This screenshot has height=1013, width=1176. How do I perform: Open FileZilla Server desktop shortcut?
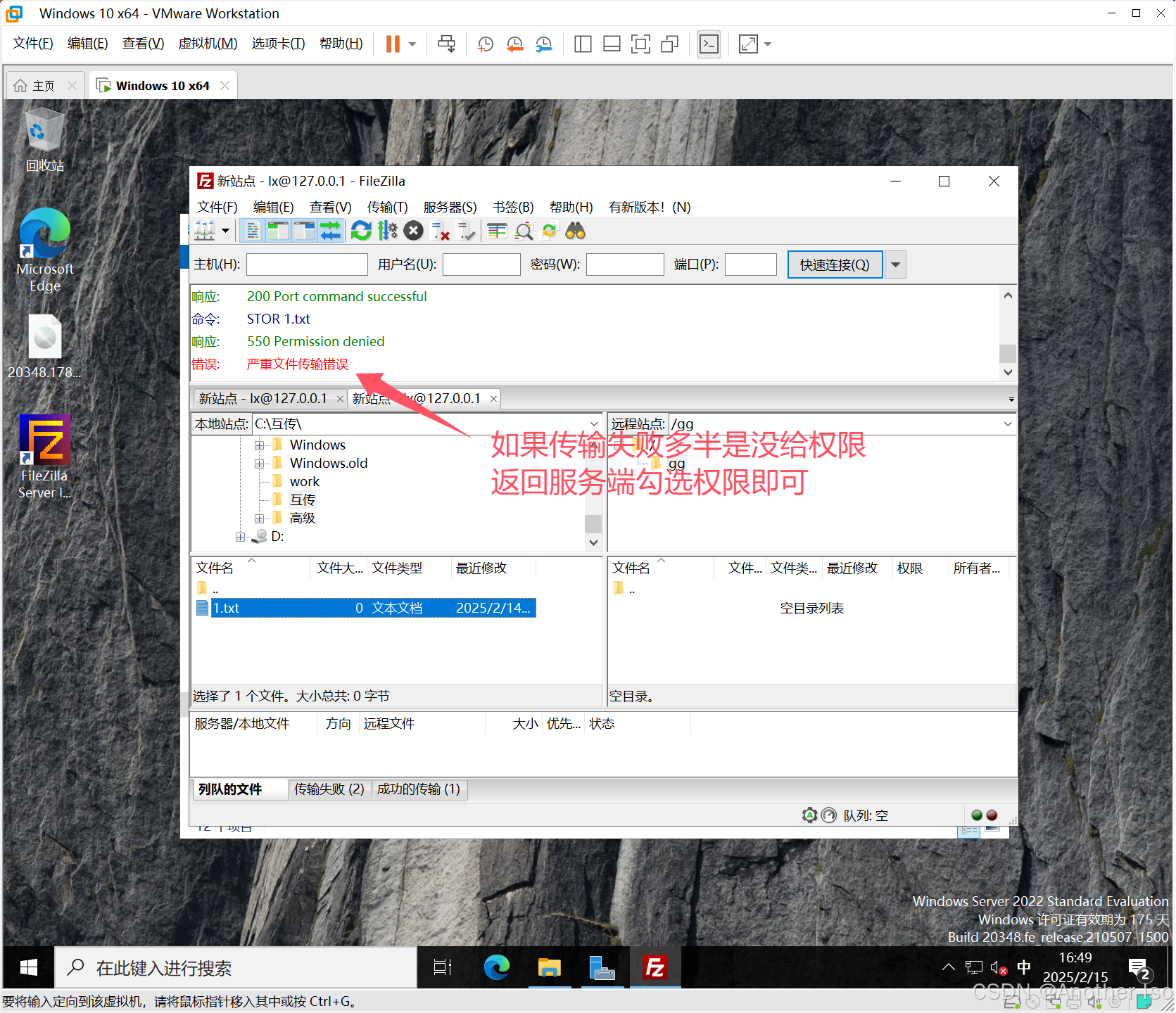point(44,457)
